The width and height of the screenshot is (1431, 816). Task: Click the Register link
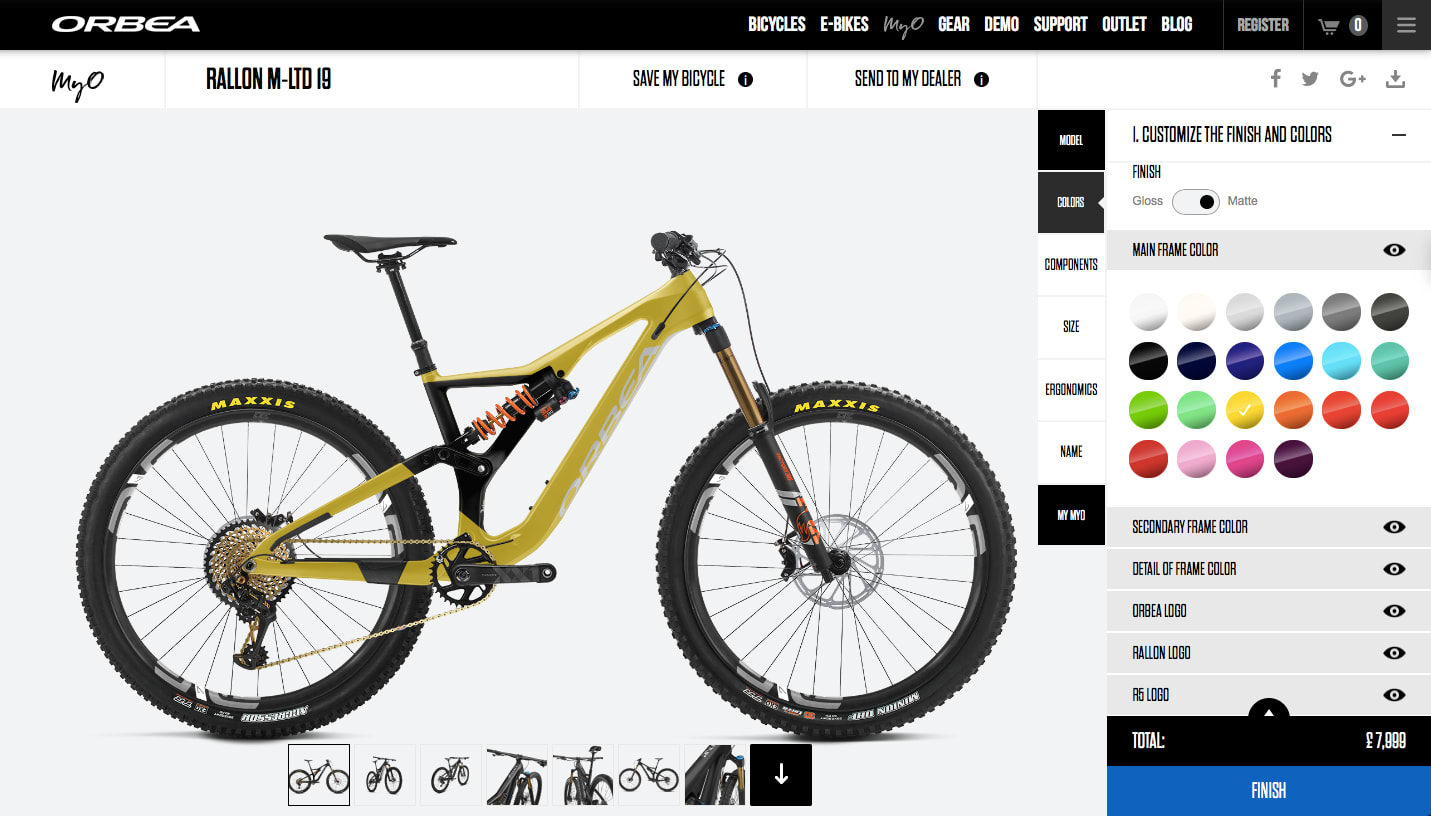pos(1263,25)
